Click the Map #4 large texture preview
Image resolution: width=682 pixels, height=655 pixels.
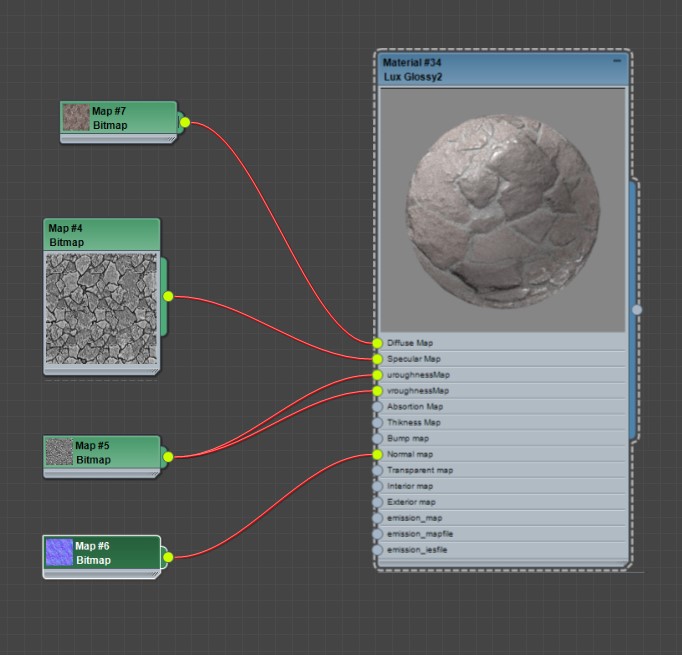coord(101,308)
